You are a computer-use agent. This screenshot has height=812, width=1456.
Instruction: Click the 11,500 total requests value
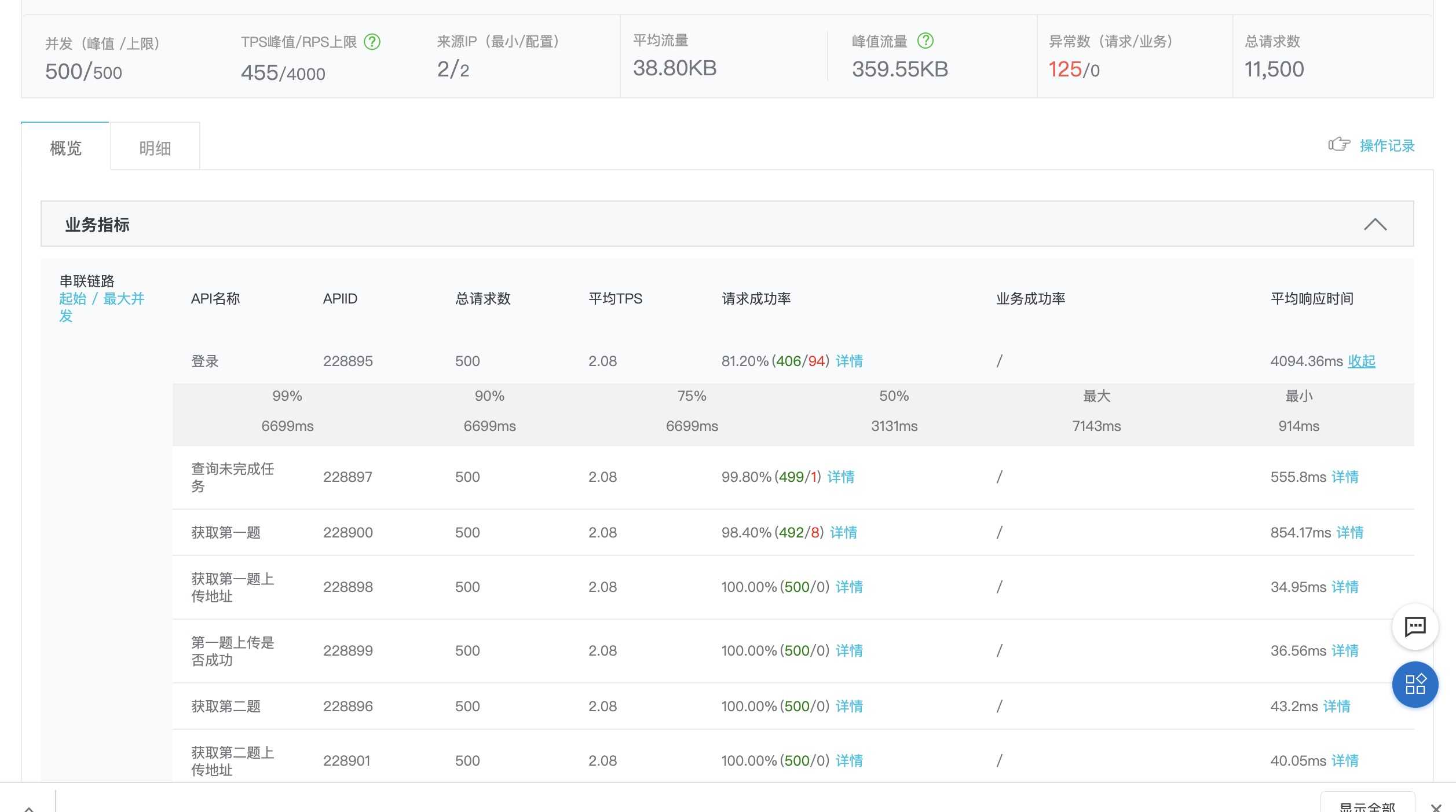[x=1274, y=70]
